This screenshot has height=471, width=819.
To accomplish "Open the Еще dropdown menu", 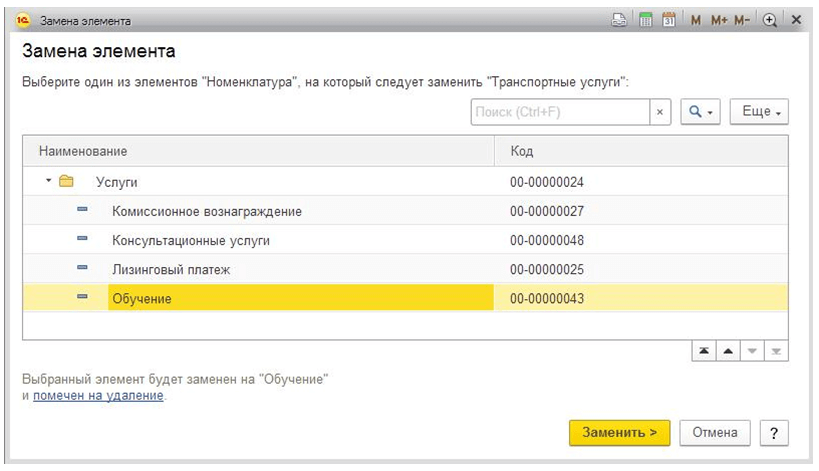I will coord(759,112).
